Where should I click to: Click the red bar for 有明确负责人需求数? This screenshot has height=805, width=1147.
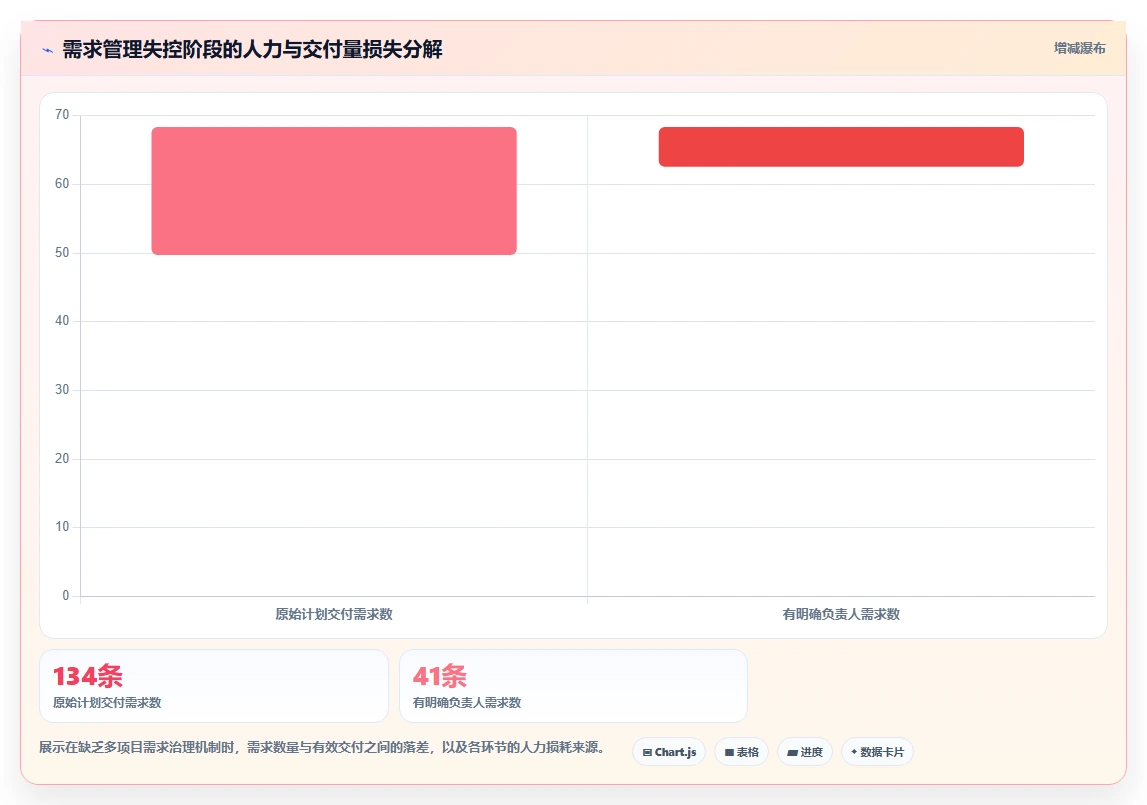[840, 147]
